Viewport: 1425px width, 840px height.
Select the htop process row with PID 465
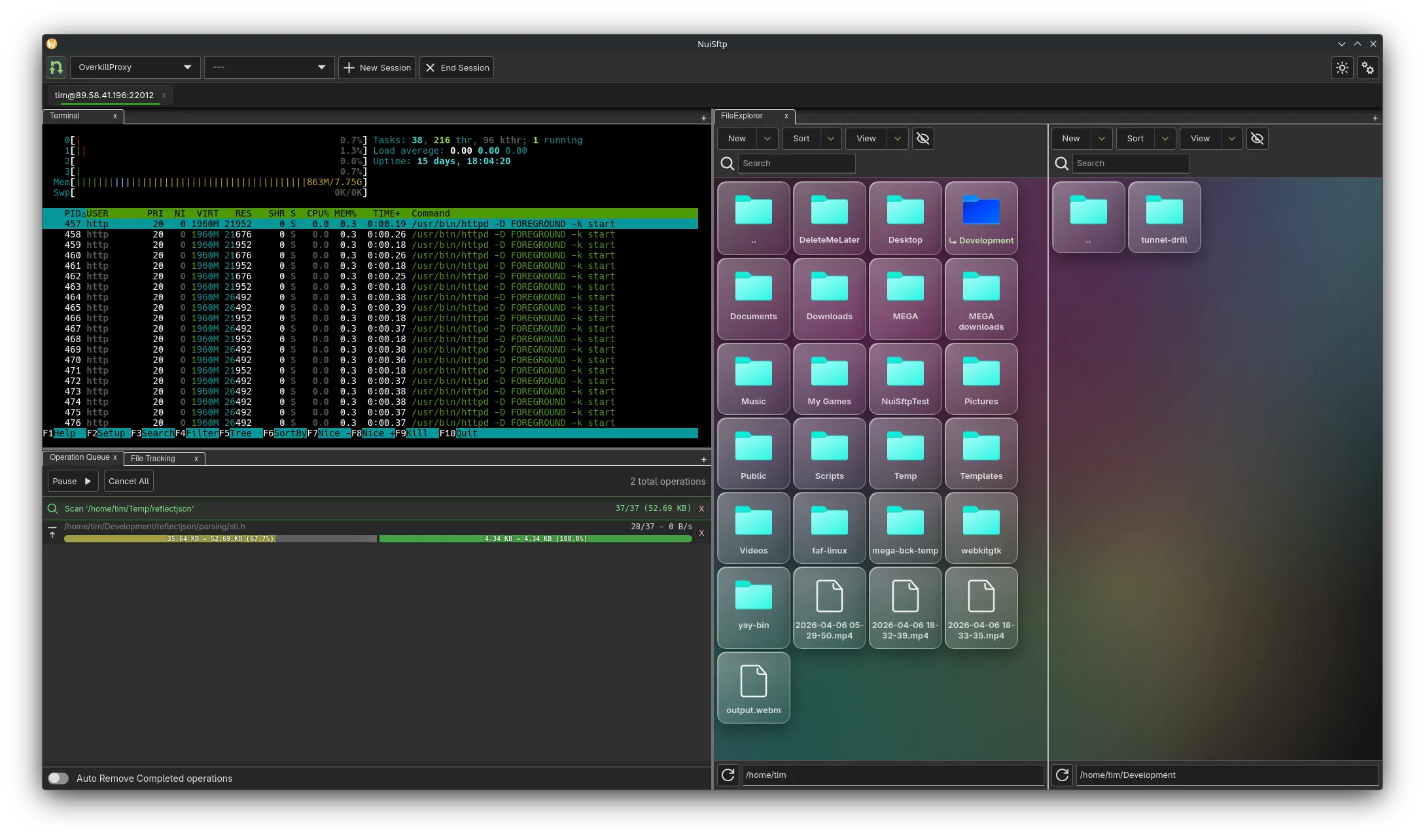point(370,308)
